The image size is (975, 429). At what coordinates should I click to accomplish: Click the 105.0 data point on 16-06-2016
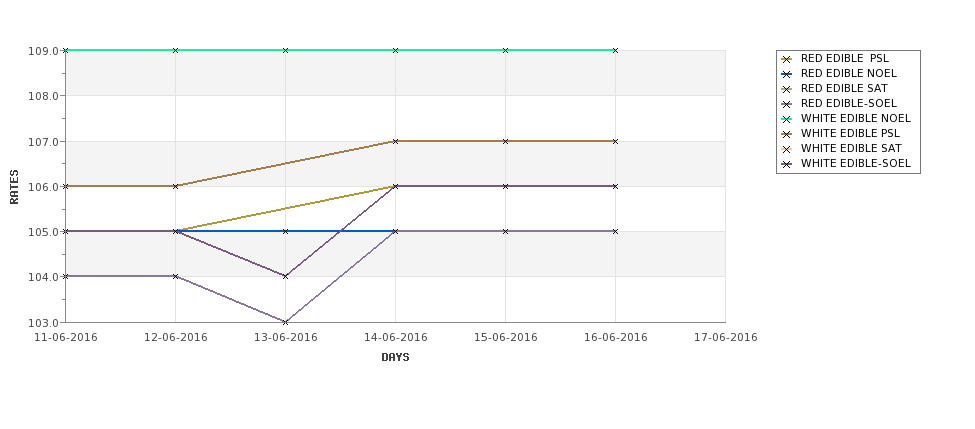point(615,231)
